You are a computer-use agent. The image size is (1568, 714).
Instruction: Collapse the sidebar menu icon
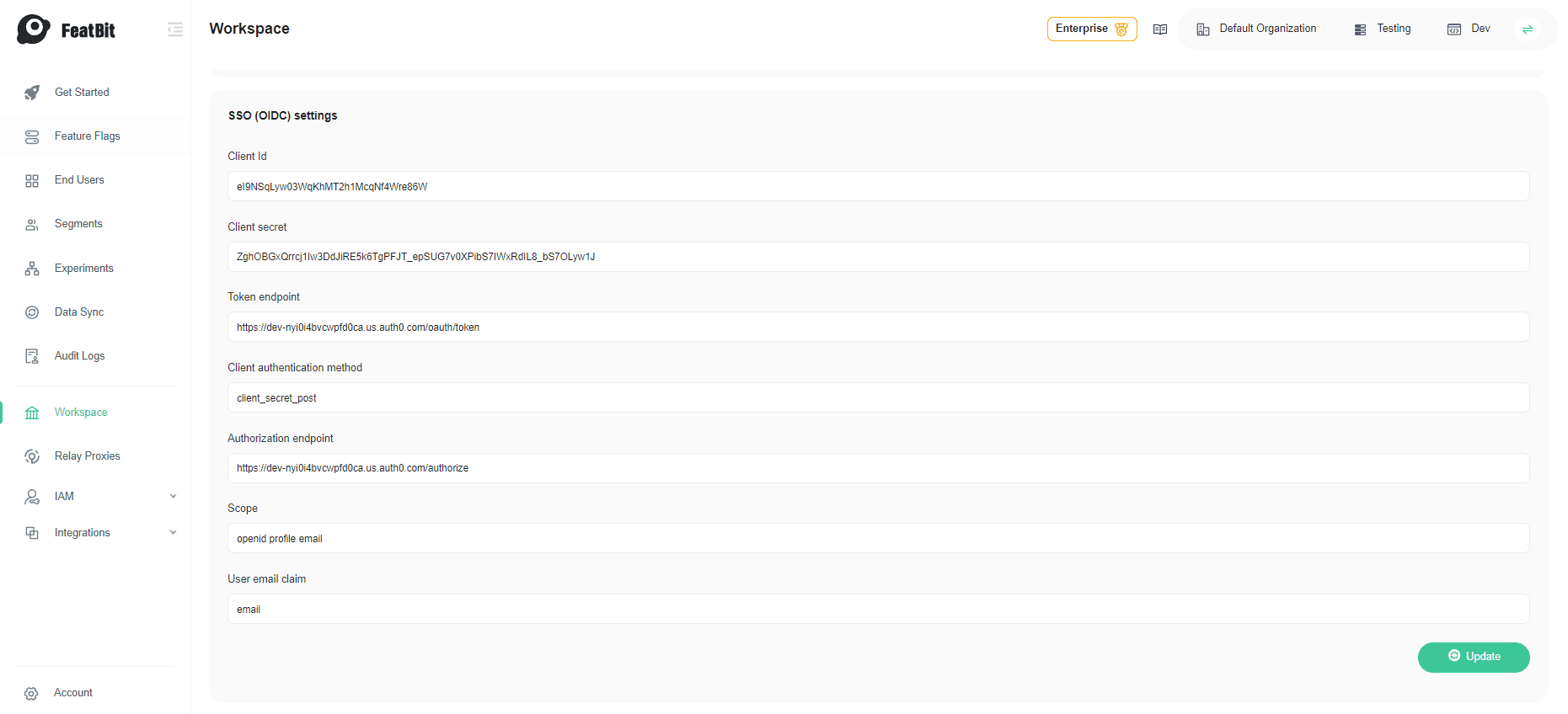[x=175, y=29]
